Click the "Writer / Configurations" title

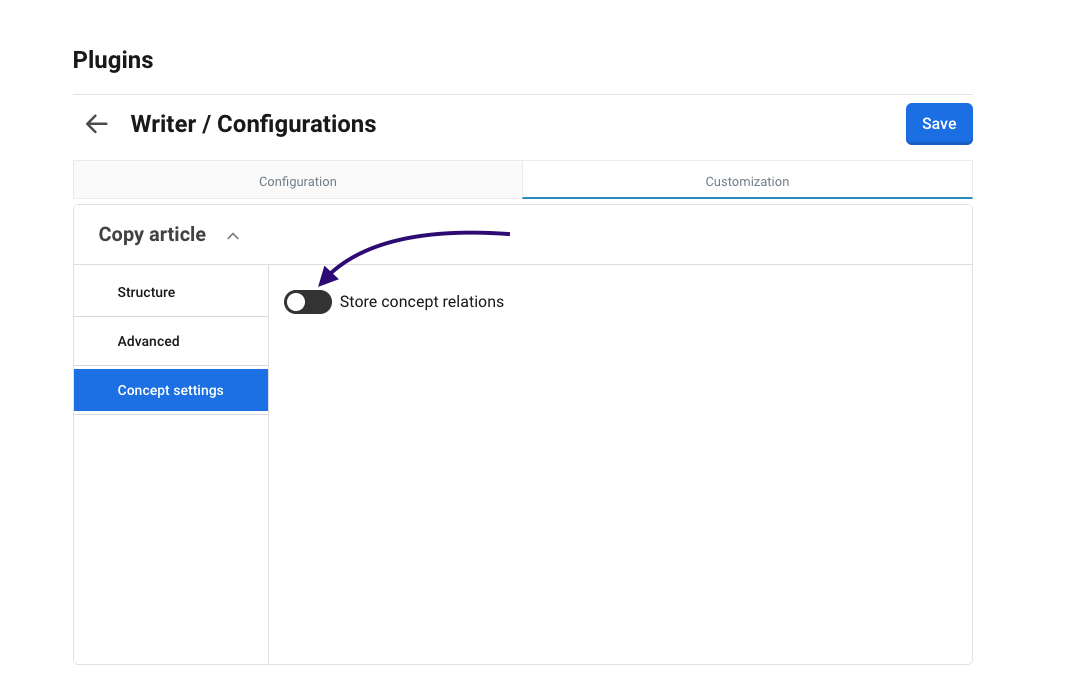click(253, 124)
